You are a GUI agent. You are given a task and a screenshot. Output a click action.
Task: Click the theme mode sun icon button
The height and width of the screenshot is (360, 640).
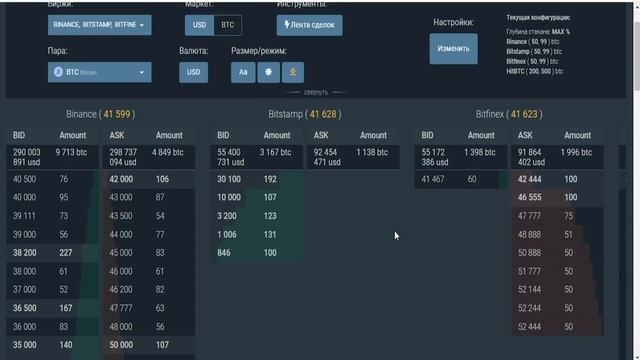pyautogui.click(x=268, y=72)
